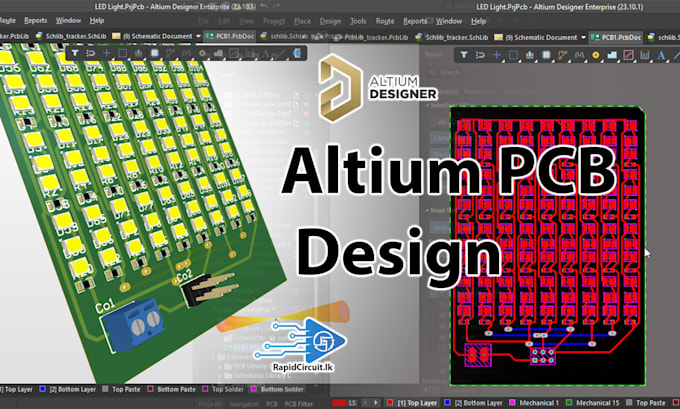Screen dimensions: 680x409
Task: Switch to Schlib_tracker.SchLib tab in right window
Action: point(452,37)
